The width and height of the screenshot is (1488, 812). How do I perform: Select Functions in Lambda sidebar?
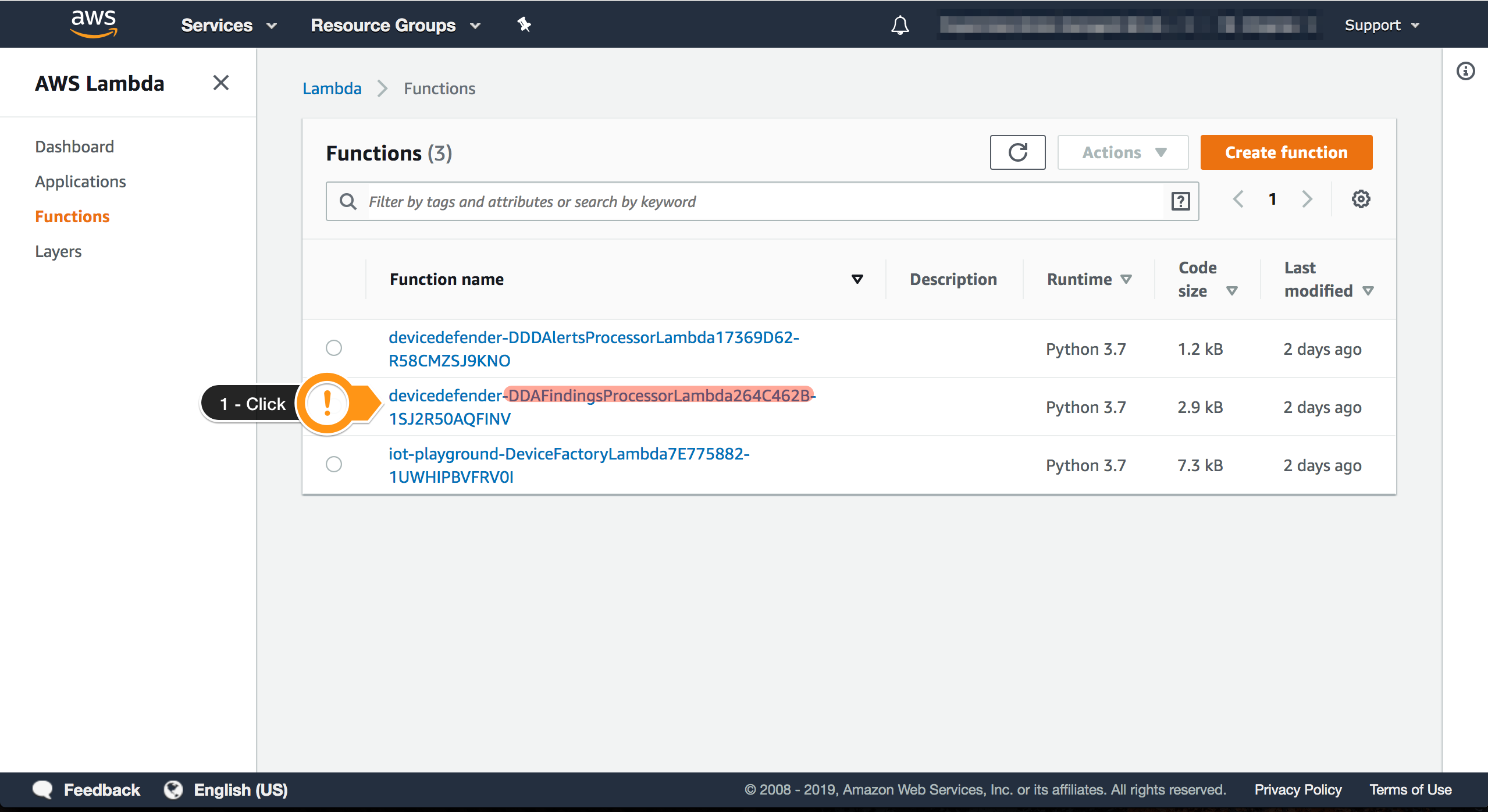point(72,216)
